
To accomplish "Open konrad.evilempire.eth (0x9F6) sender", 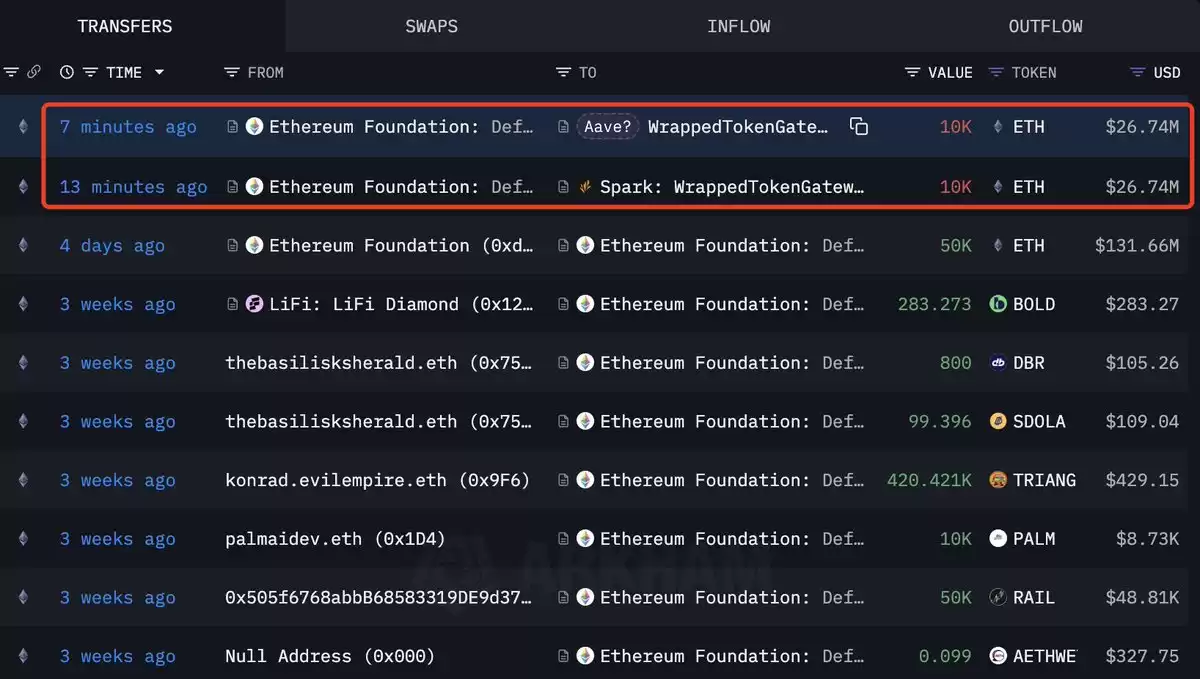I will click(x=377, y=480).
